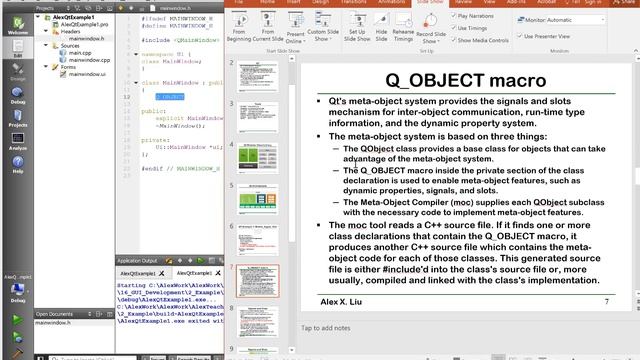The width and height of the screenshot is (640, 360).
Task: Click Hide Slide in ribbon
Action: (x=381, y=27)
